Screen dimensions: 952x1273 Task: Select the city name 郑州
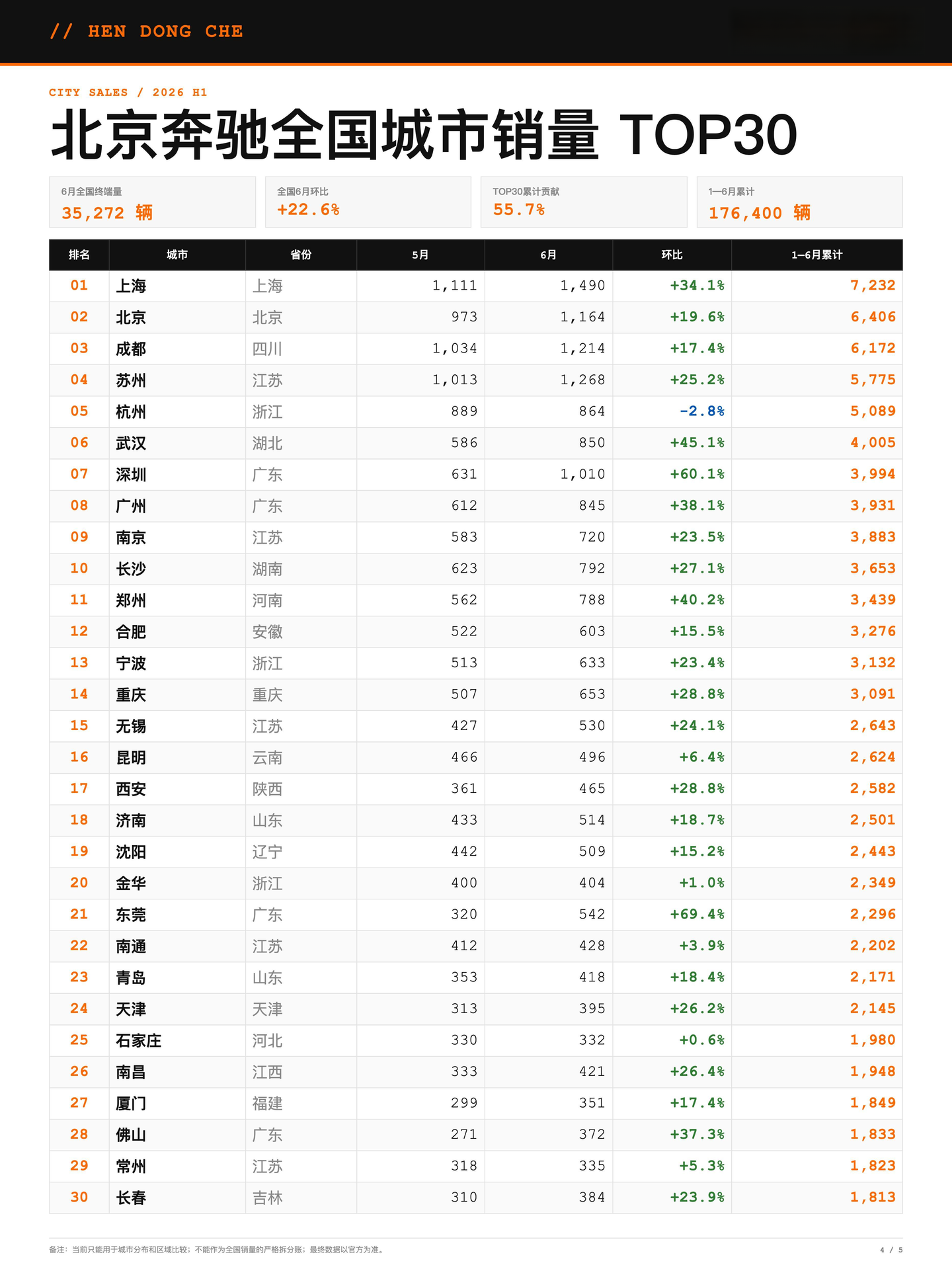131,600
